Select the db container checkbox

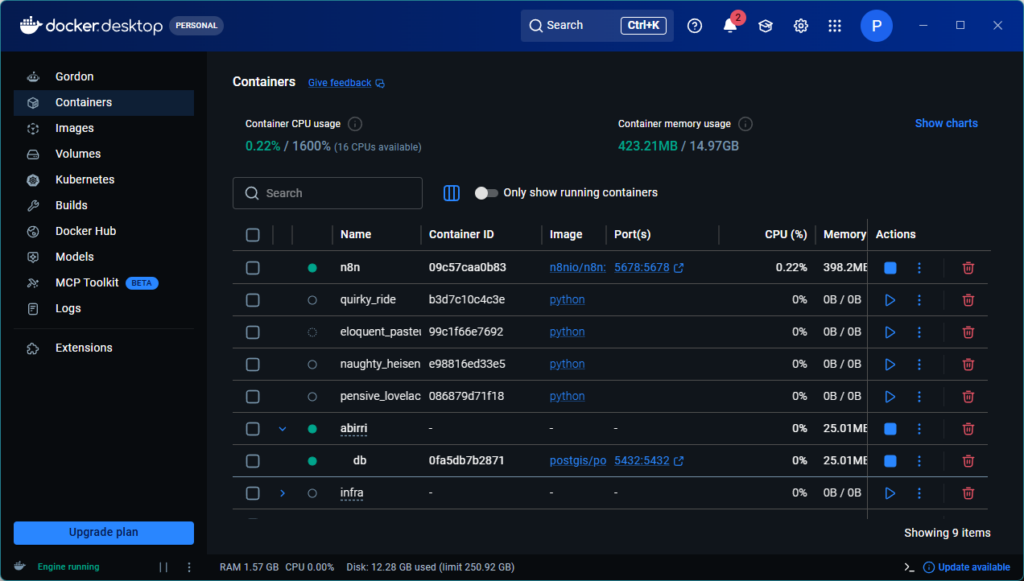253,461
